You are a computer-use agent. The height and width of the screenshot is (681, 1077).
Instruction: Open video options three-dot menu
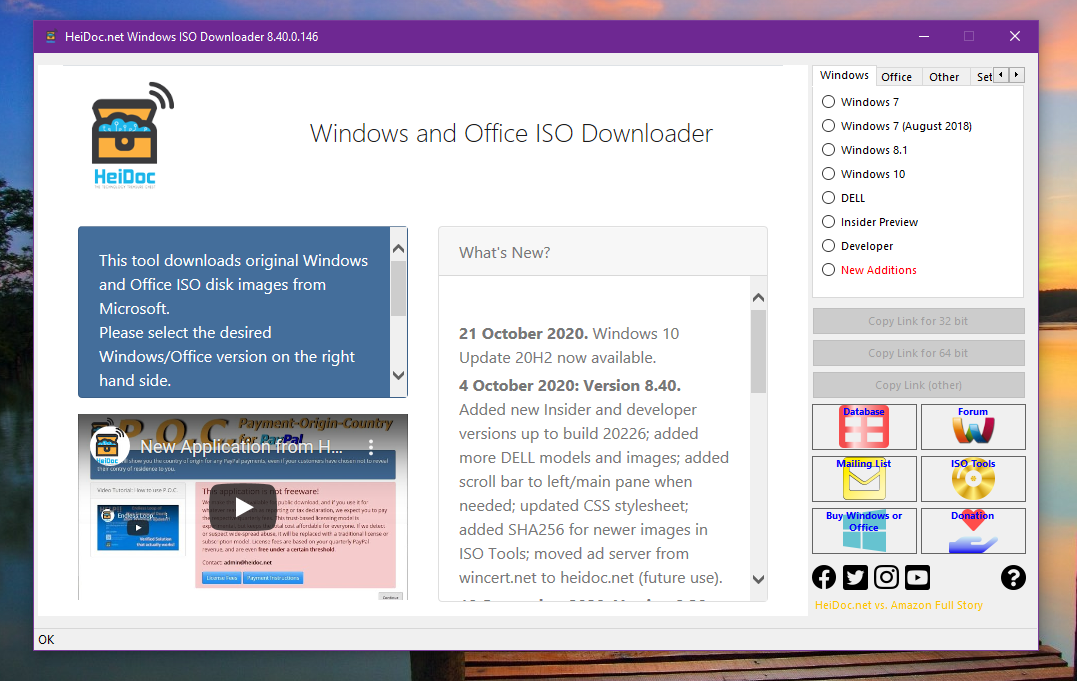pos(371,447)
